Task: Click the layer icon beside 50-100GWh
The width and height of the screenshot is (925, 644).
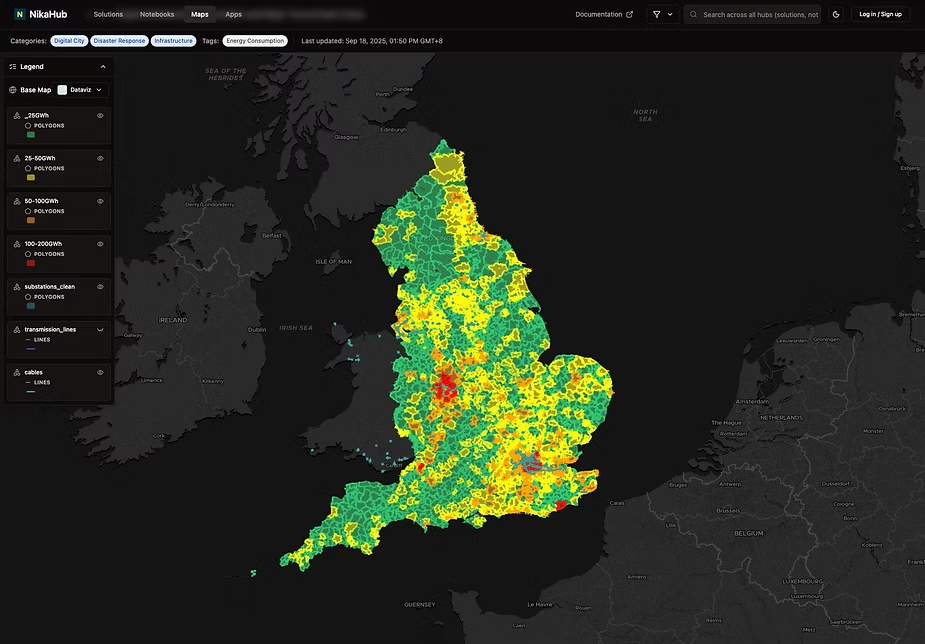Action: tap(17, 201)
